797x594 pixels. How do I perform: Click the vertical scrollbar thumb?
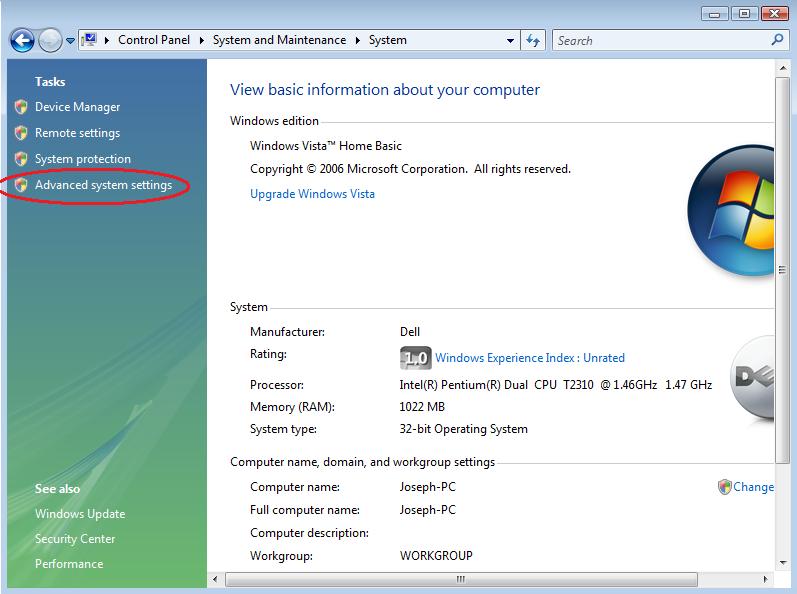coord(782,269)
